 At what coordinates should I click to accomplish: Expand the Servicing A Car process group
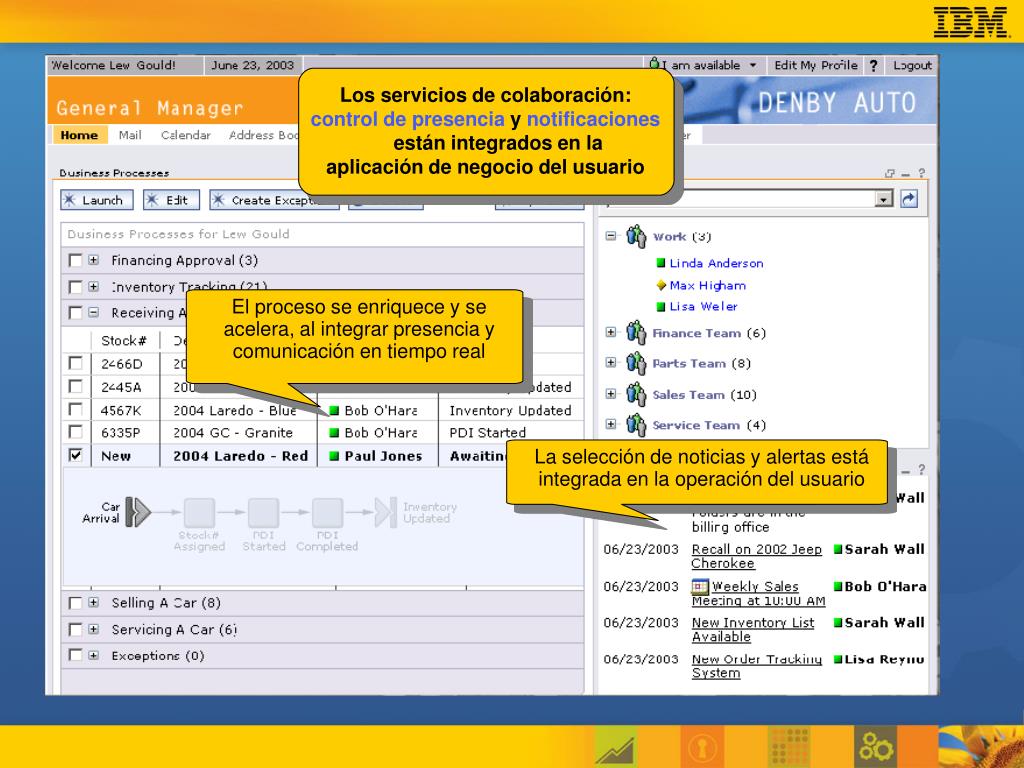pos(94,629)
